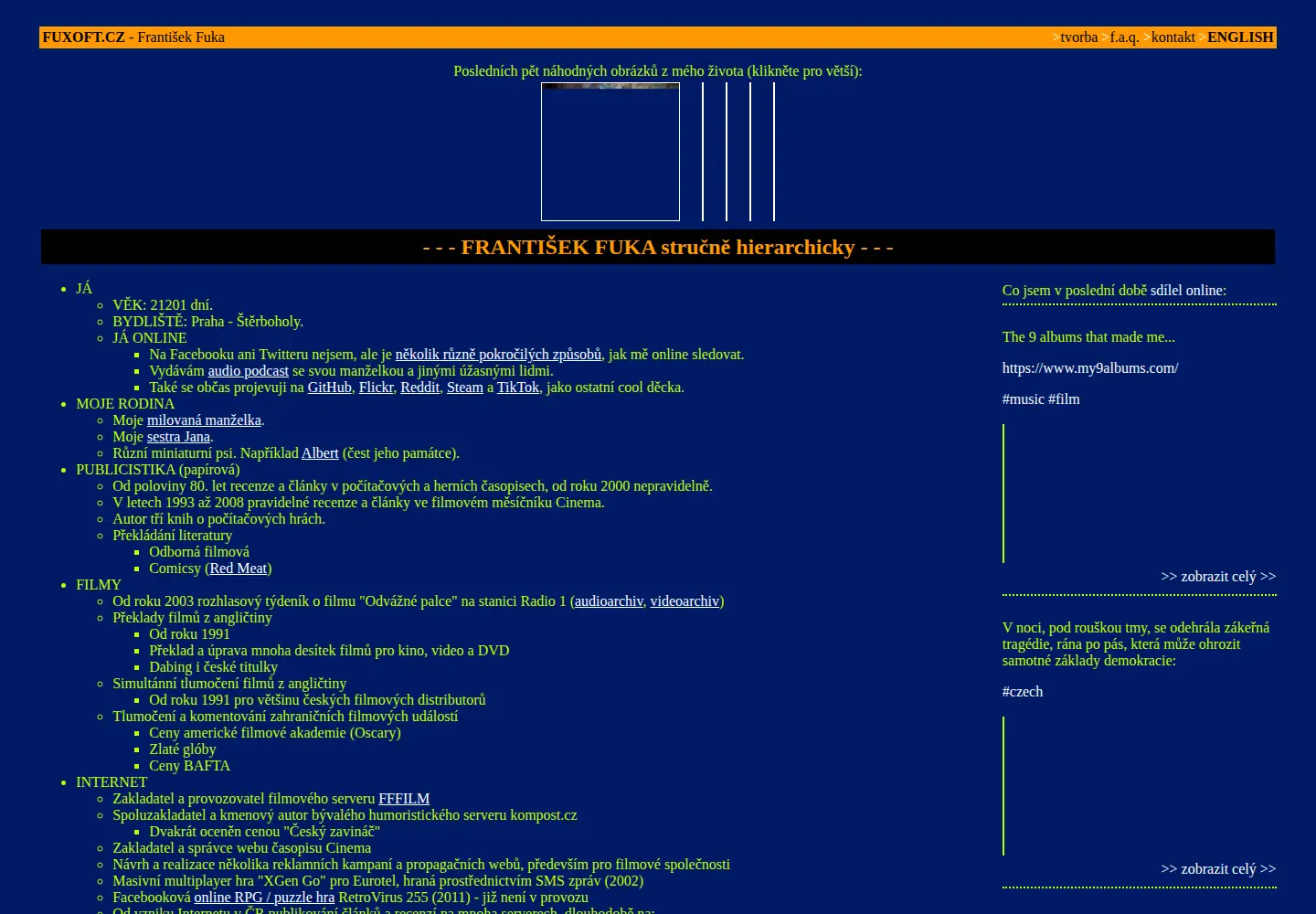Open the audio podcast link
The image size is (1316, 914).
pyautogui.click(x=248, y=371)
